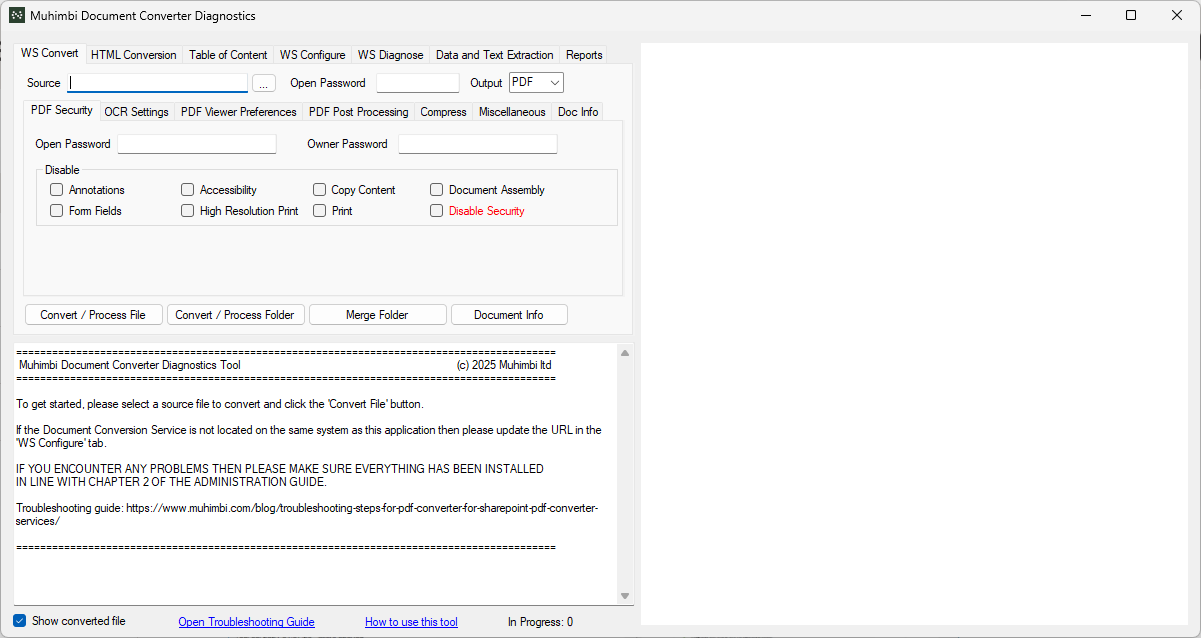Viewport: 1201px width, 638px height.
Task: Go to the PDF Post Processing tab
Action: (358, 112)
